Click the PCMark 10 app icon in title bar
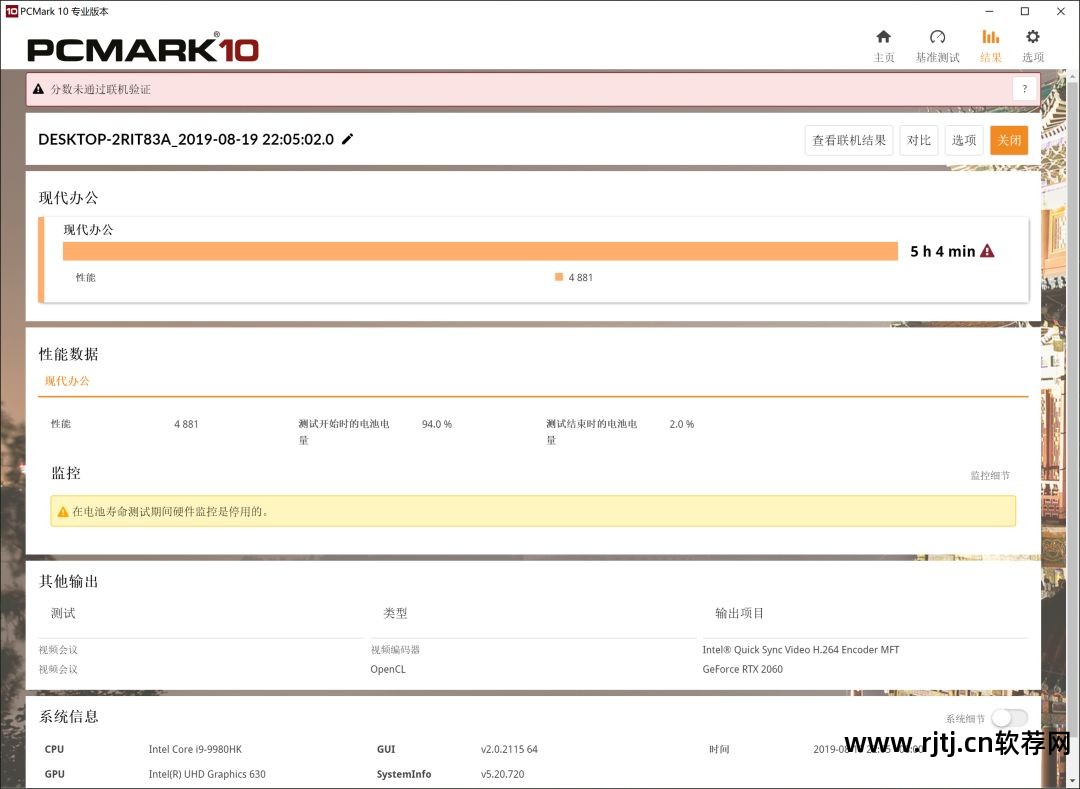Screen dimensions: 1080x789 click(11, 11)
